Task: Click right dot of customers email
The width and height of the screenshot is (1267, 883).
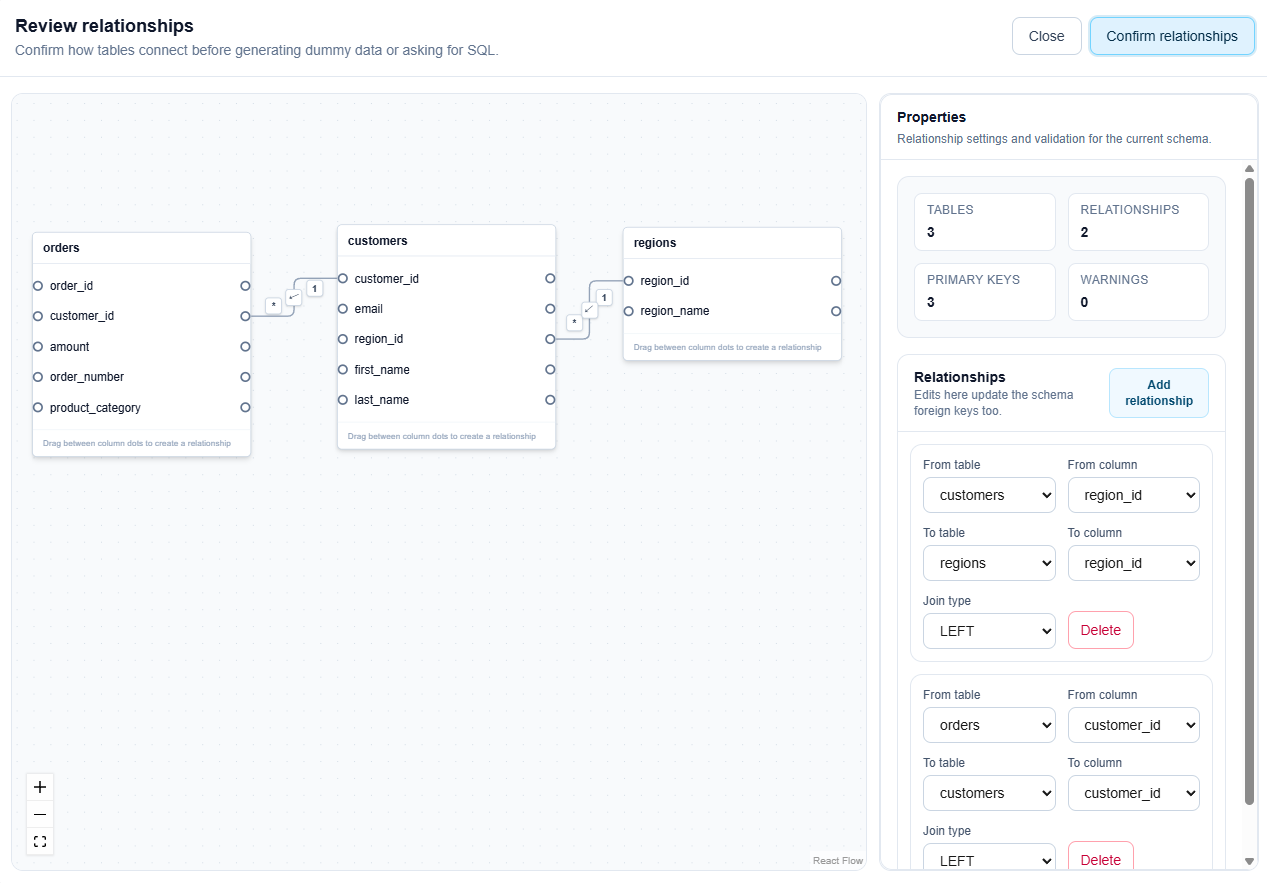Action: [x=550, y=309]
